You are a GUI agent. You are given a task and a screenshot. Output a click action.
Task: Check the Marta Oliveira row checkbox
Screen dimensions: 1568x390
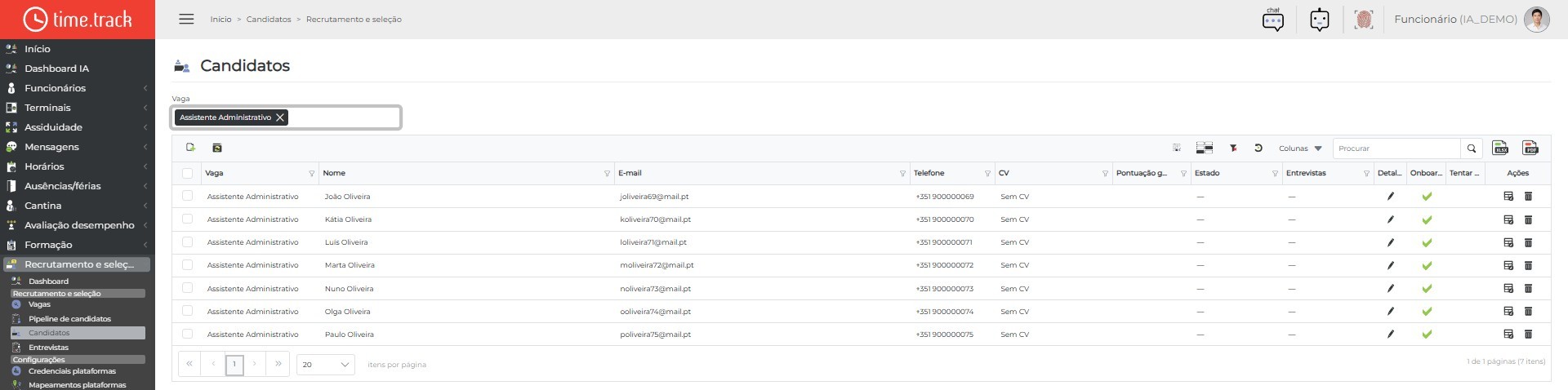pyautogui.click(x=188, y=264)
